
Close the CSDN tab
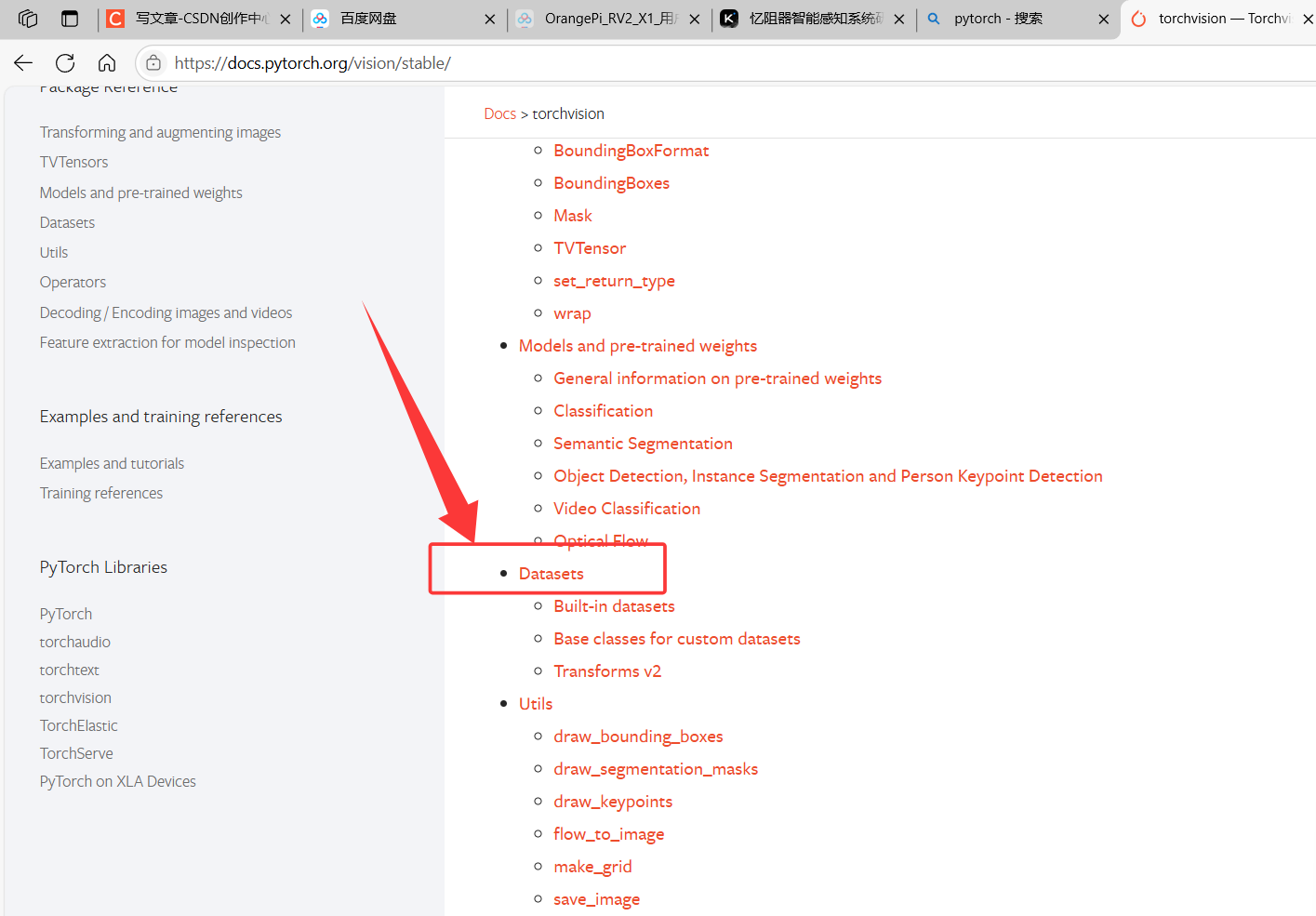[x=286, y=19]
